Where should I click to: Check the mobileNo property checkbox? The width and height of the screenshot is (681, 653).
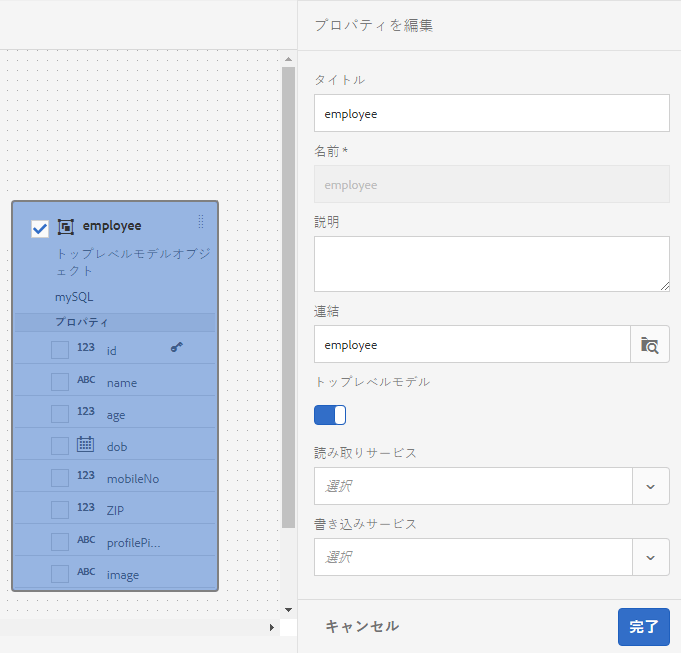(x=60, y=478)
